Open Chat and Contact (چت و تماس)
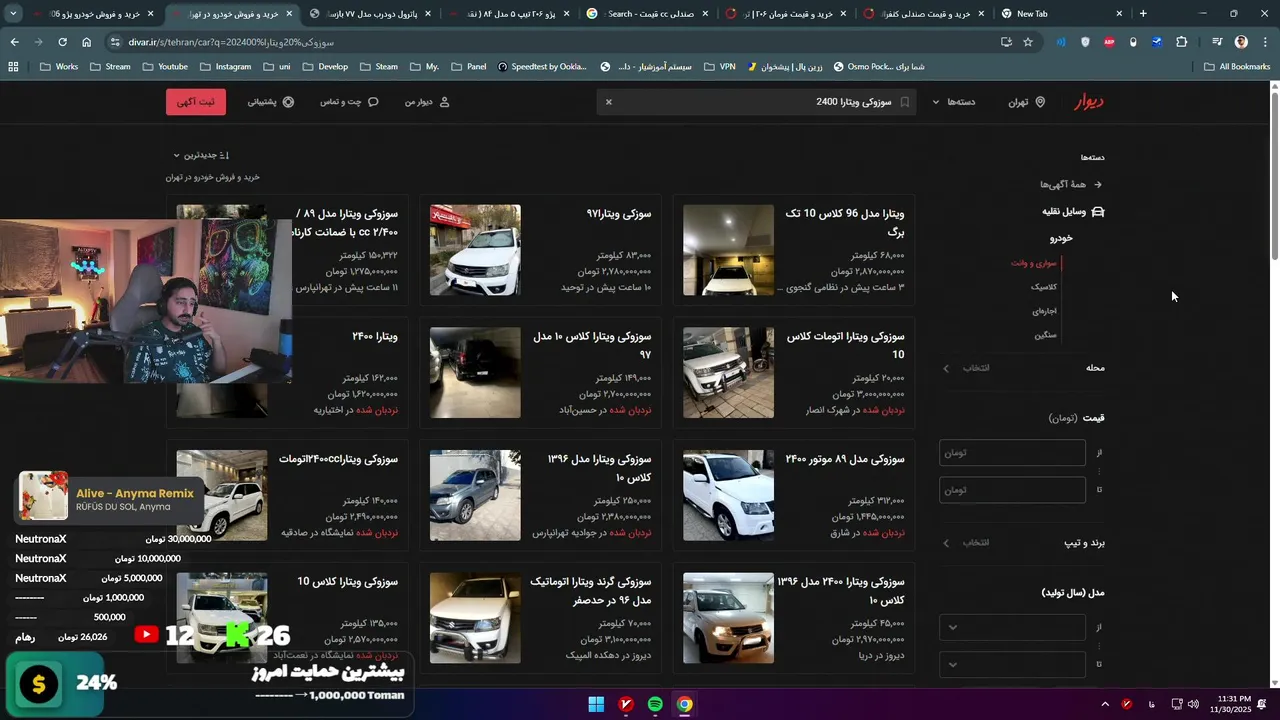The height and width of the screenshot is (720, 1280). pos(349,102)
